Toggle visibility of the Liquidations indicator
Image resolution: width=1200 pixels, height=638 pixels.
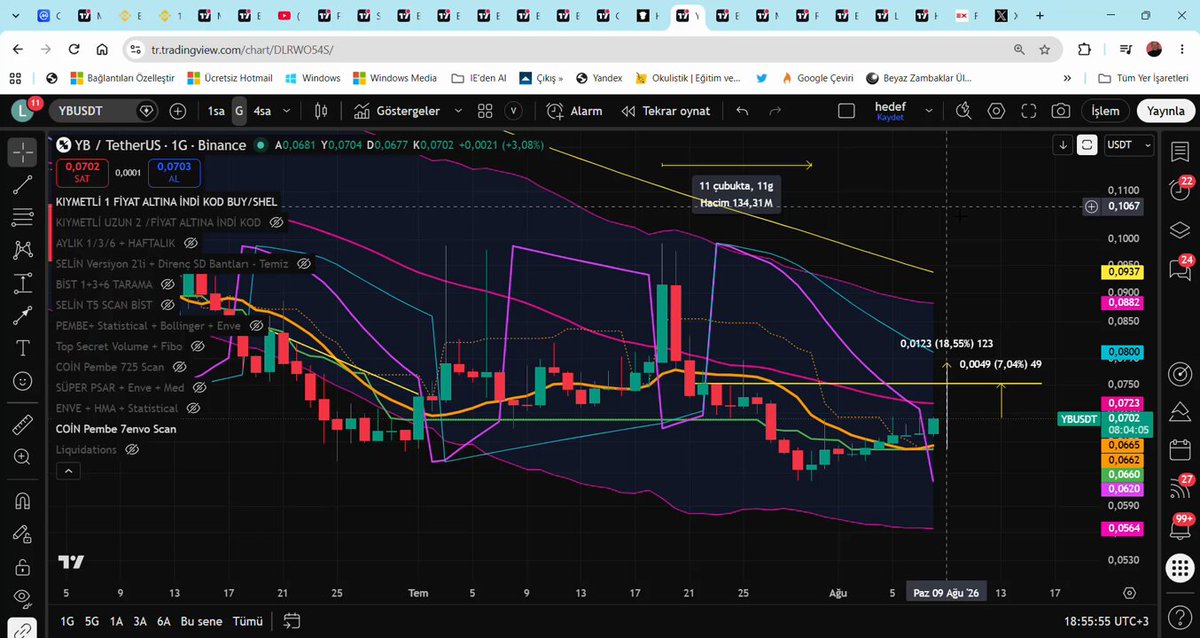point(132,450)
